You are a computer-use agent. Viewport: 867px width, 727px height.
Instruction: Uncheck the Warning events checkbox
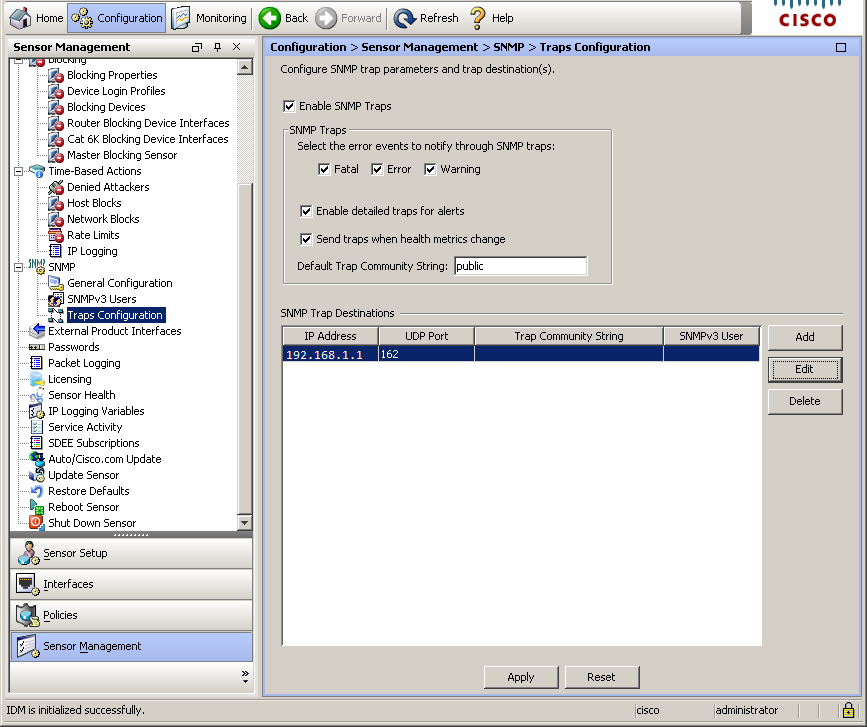click(x=430, y=169)
